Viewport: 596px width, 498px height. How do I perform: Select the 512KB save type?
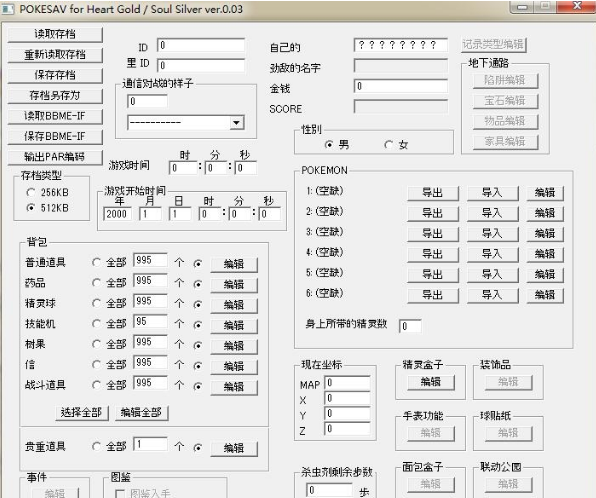click(x=31, y=208)
